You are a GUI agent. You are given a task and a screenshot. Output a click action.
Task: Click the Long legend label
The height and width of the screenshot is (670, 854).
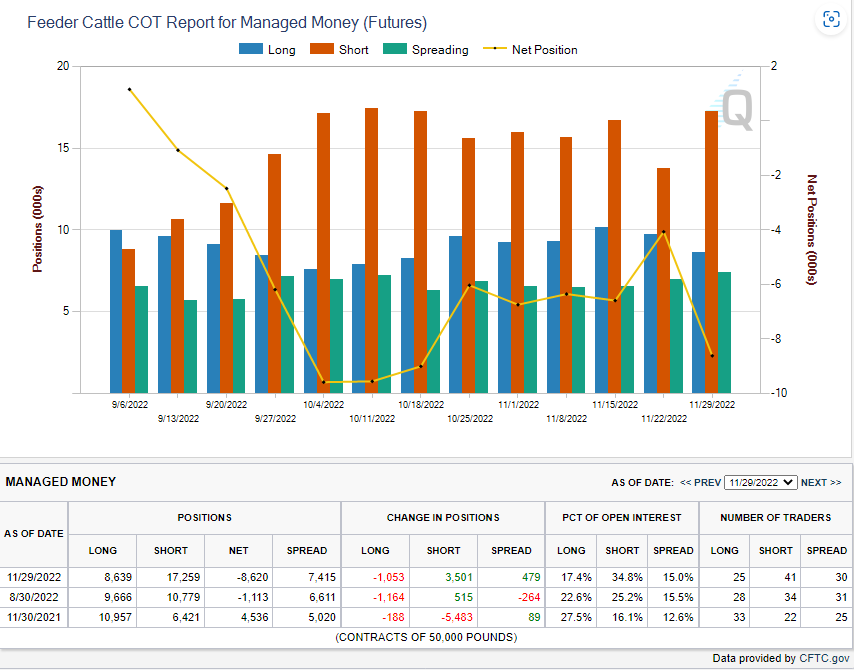click(x=282, y=50)
